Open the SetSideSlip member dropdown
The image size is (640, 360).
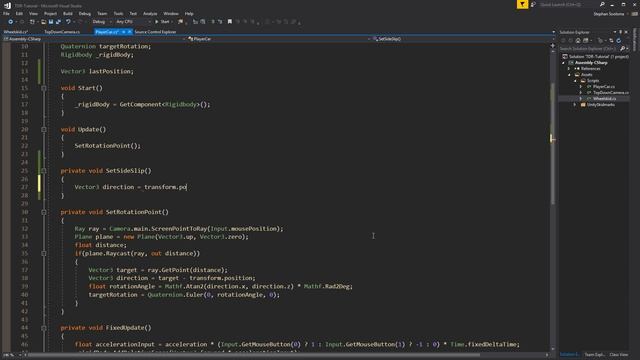(463, 39)
